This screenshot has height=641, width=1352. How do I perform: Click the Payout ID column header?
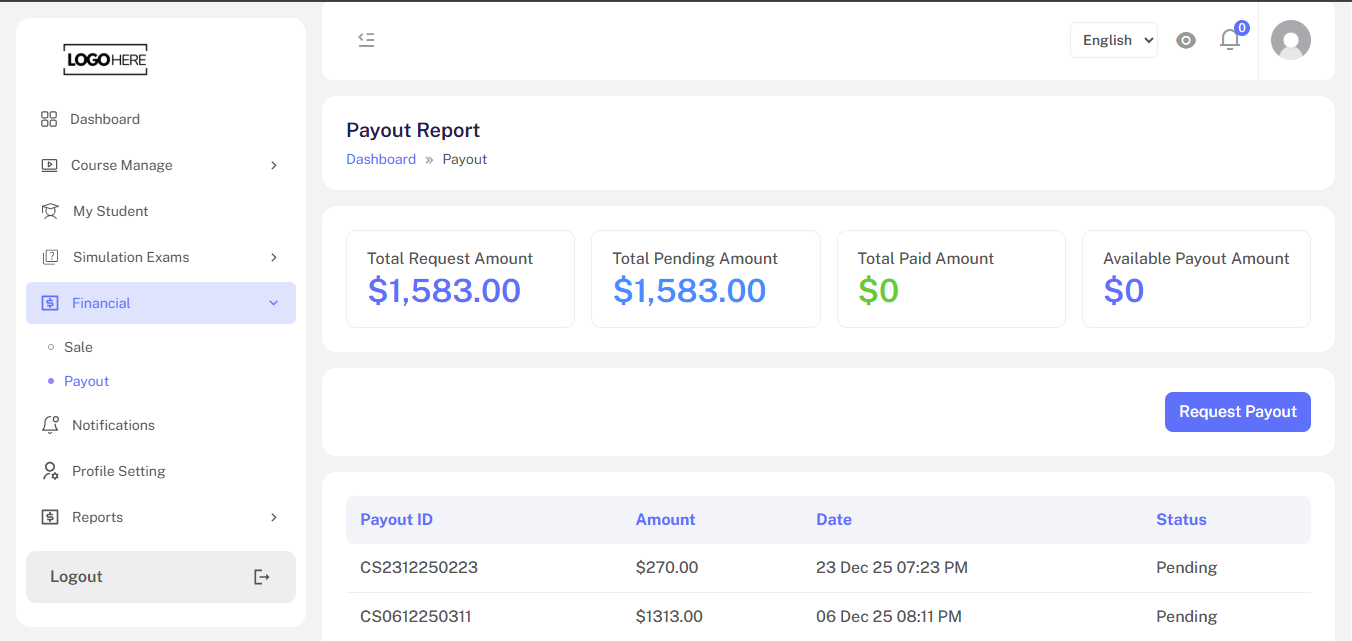point(397,520)
